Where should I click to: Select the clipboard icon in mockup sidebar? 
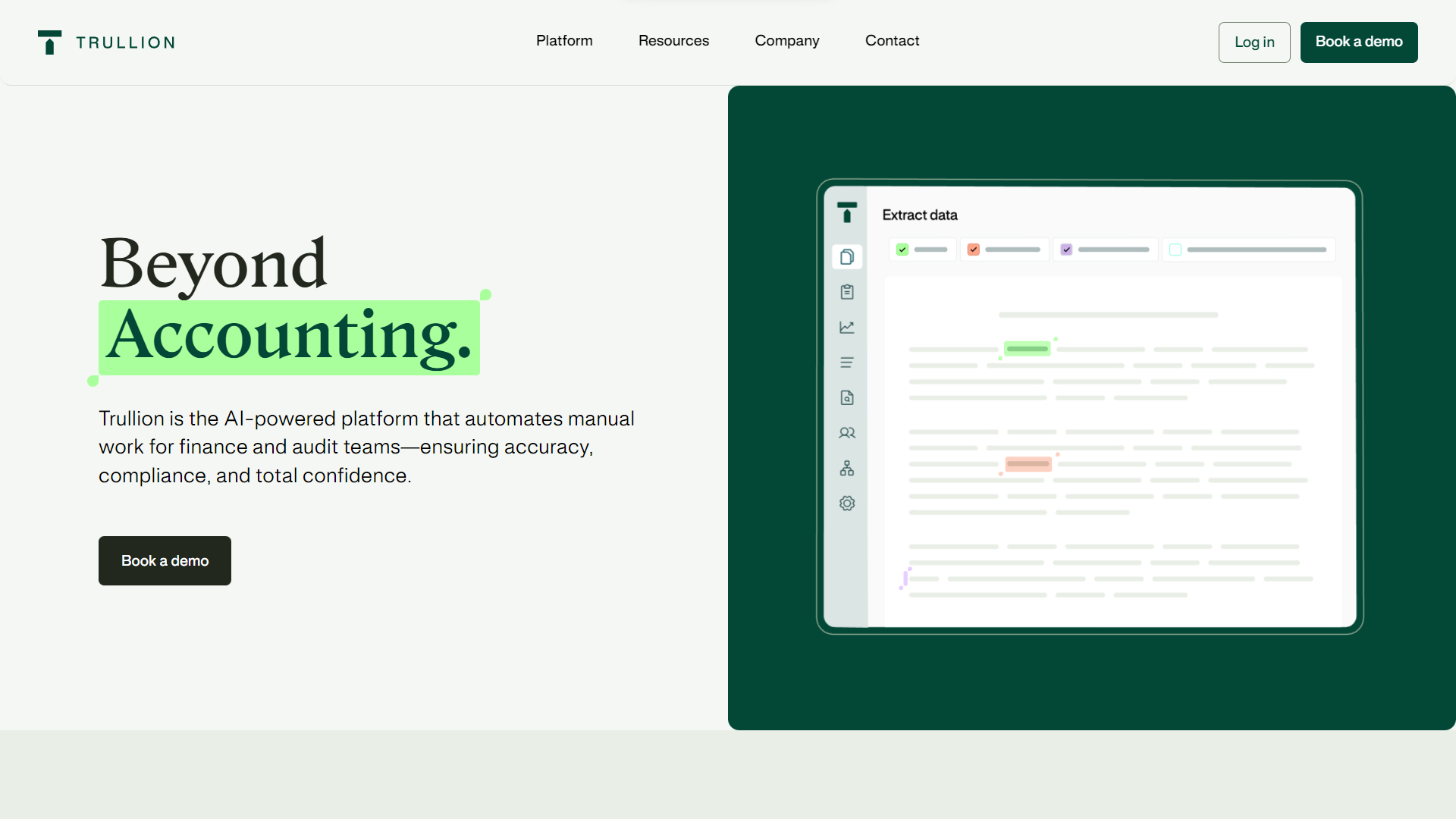(847, 292)
